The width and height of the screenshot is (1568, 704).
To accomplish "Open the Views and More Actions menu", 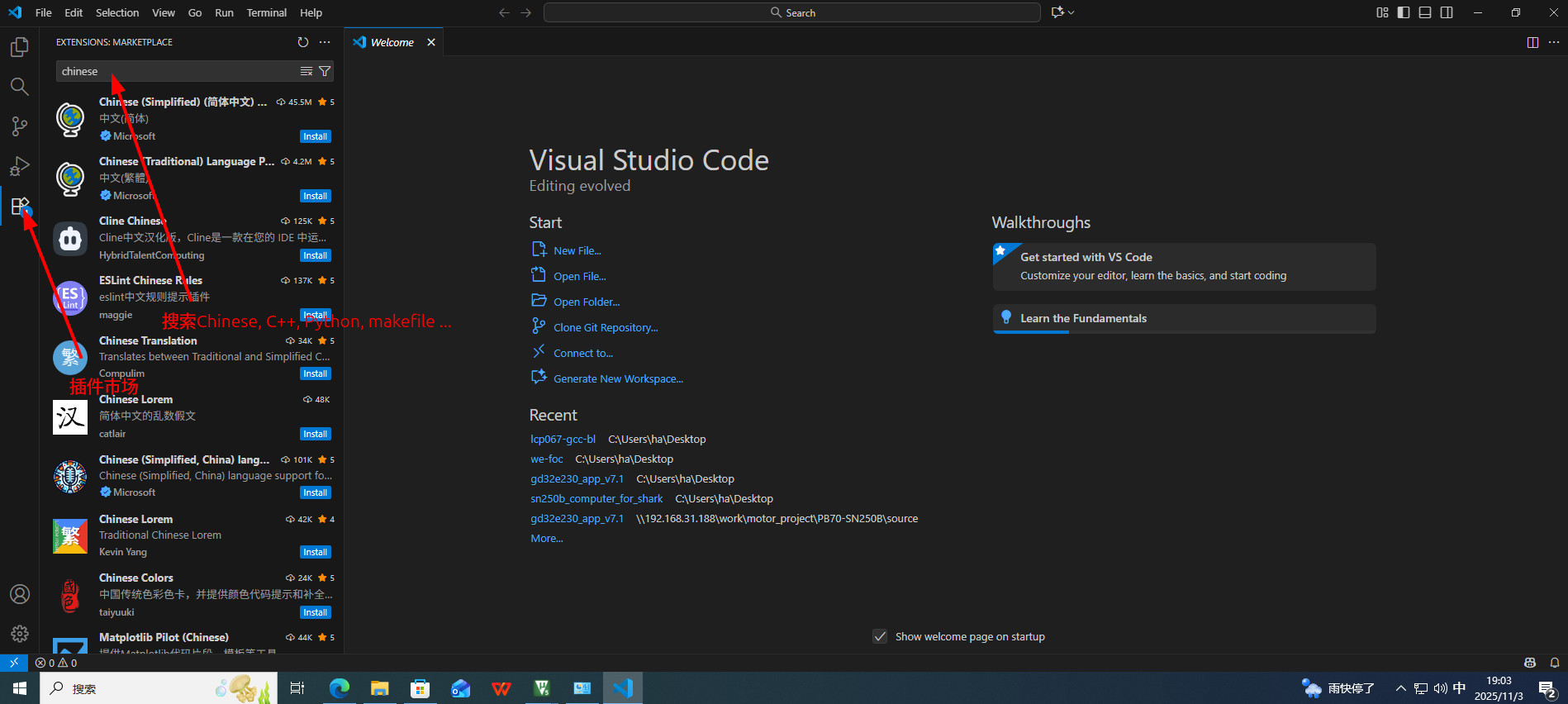I will 325,42.
